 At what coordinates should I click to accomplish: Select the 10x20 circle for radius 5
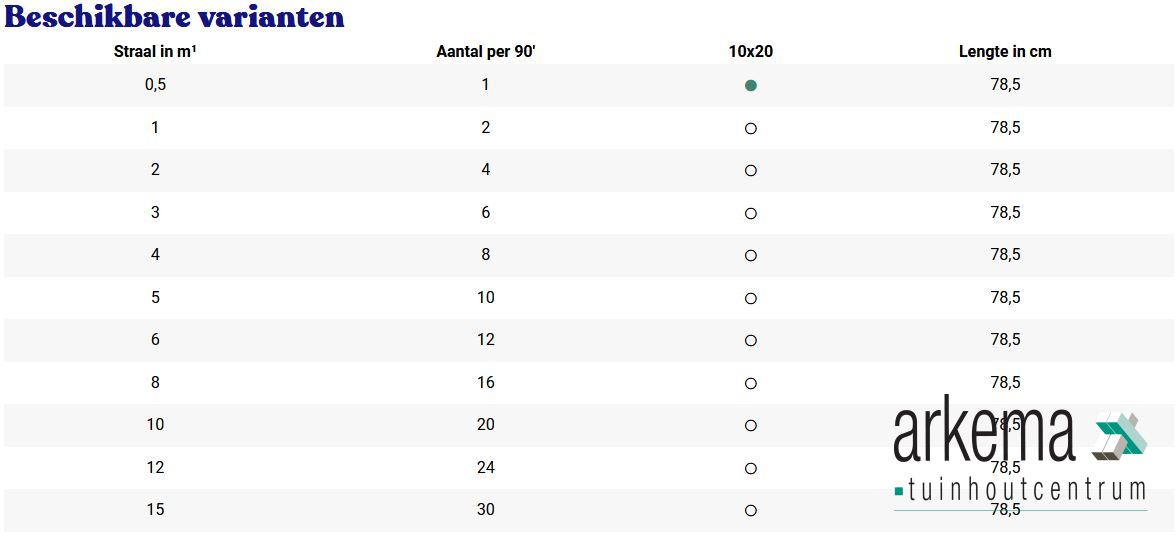[751, 298]
